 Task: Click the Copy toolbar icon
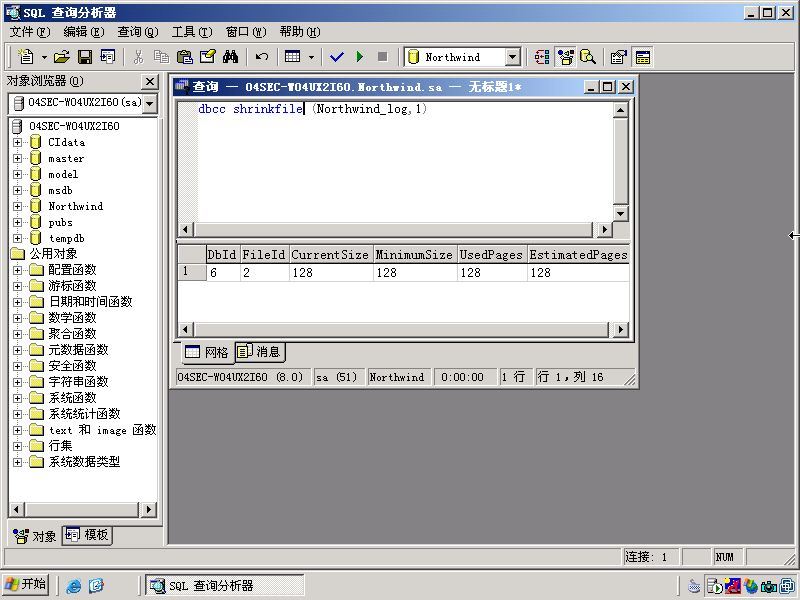(x=161, y=57)
